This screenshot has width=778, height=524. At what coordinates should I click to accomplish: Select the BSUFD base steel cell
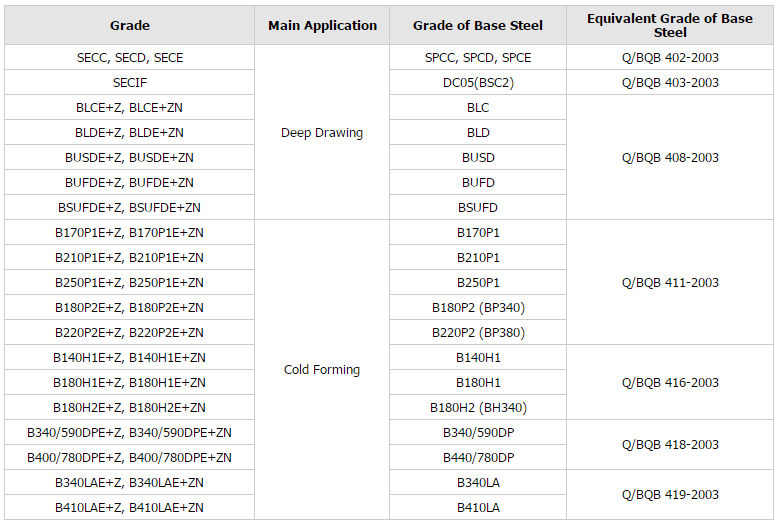tap(478, 207)
